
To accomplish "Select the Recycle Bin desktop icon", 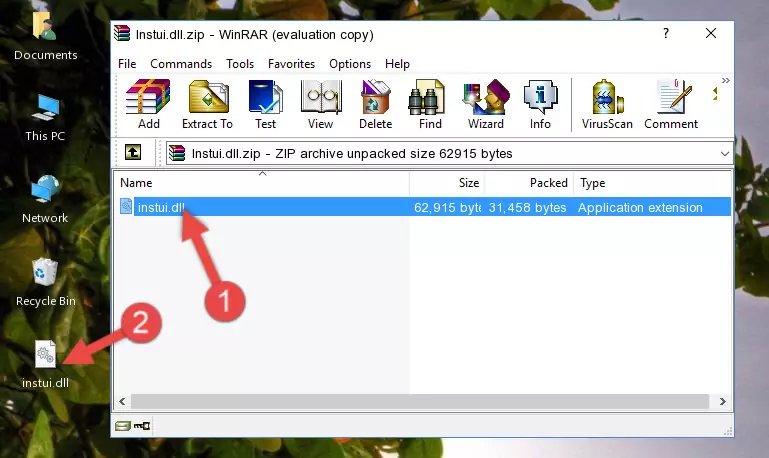I will click(45, 282).
